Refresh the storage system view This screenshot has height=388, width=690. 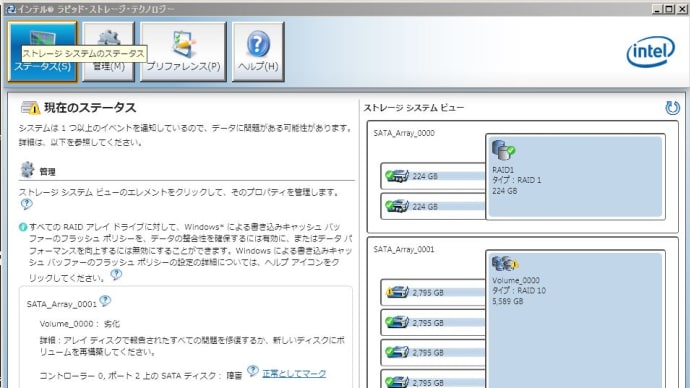(x=672, y=108)
